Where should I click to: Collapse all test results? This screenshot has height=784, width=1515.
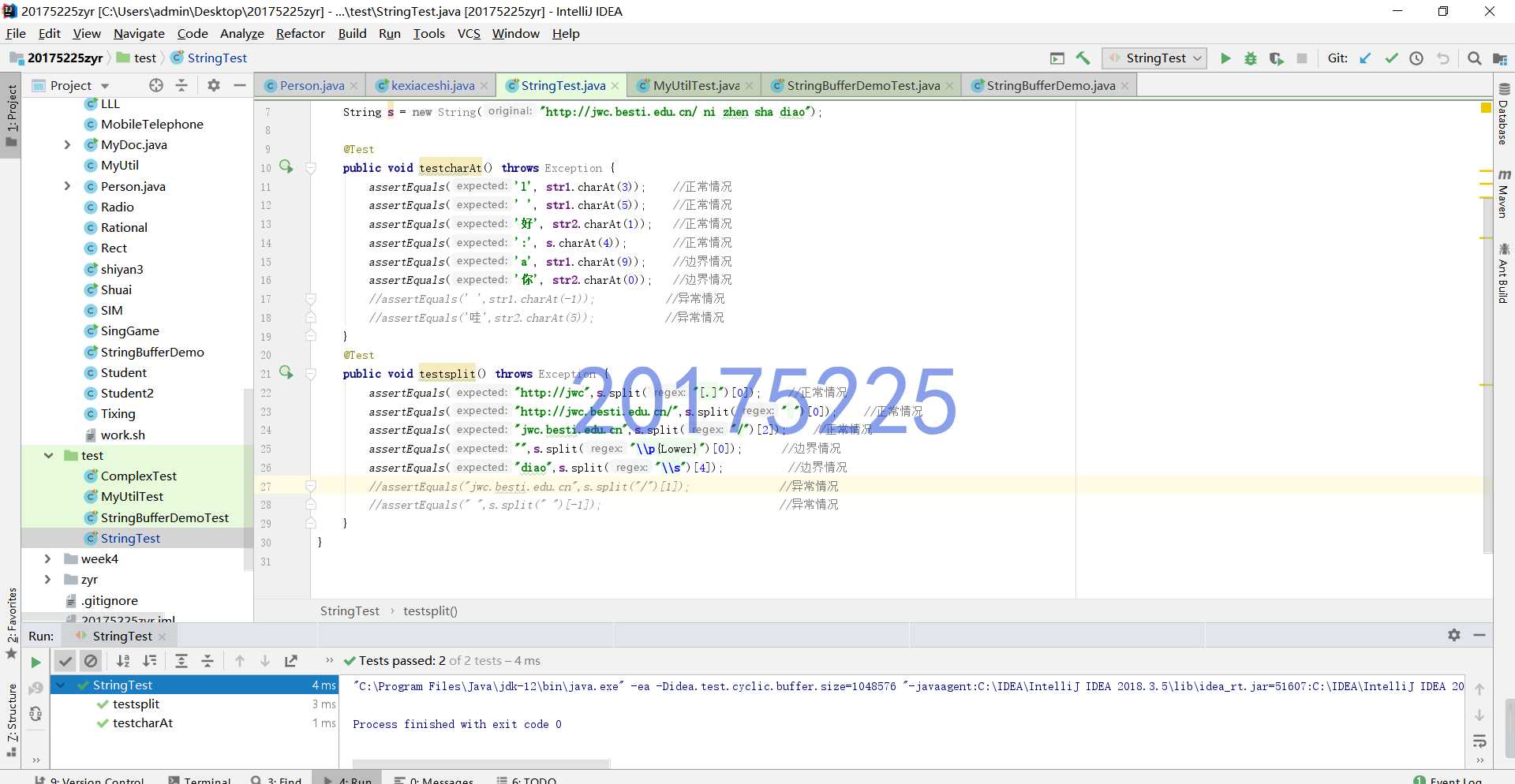pyautogui.click(x=208, y=661)
